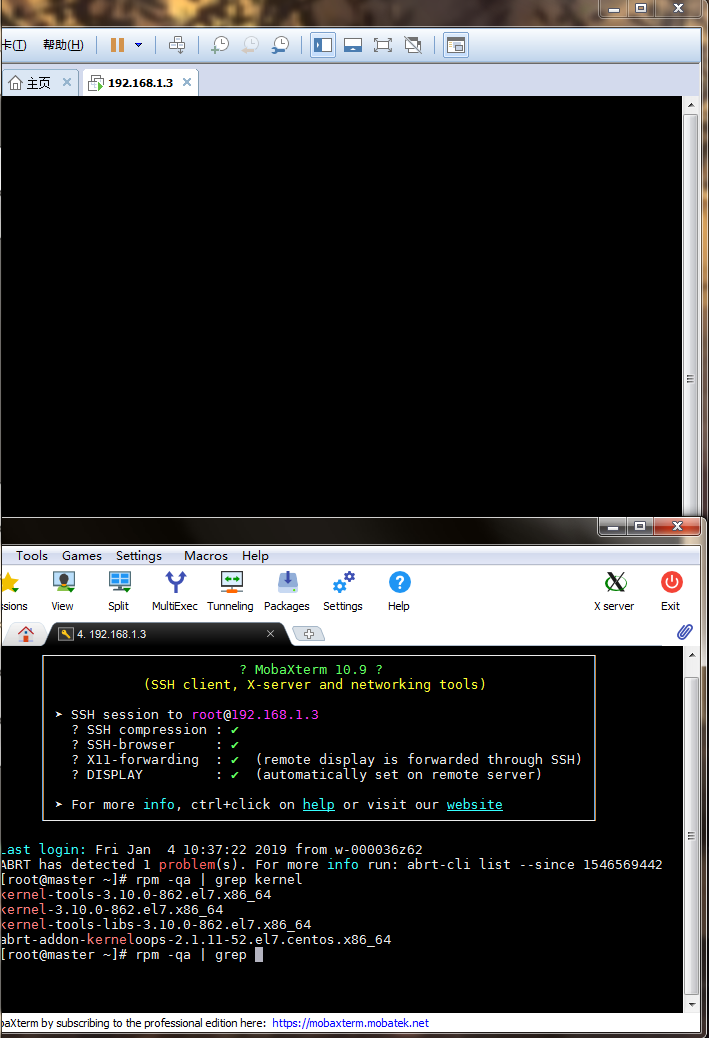Open the help link in the banner

(x=318, y=804)
